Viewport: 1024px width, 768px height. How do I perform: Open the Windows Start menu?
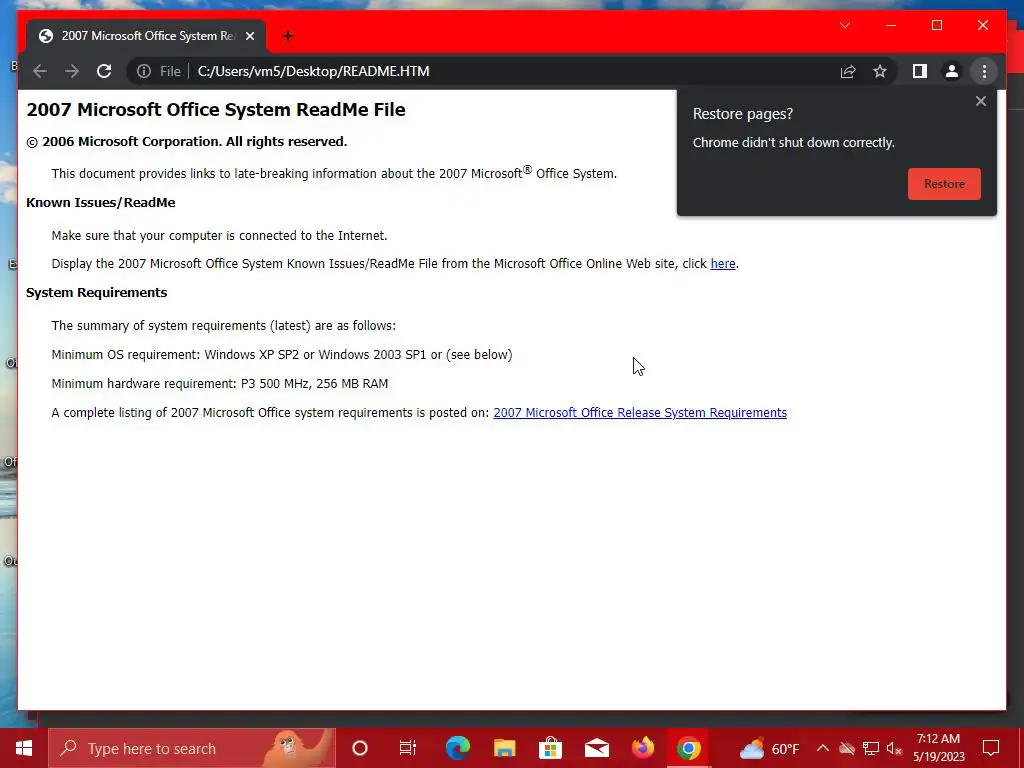(24, 748)
